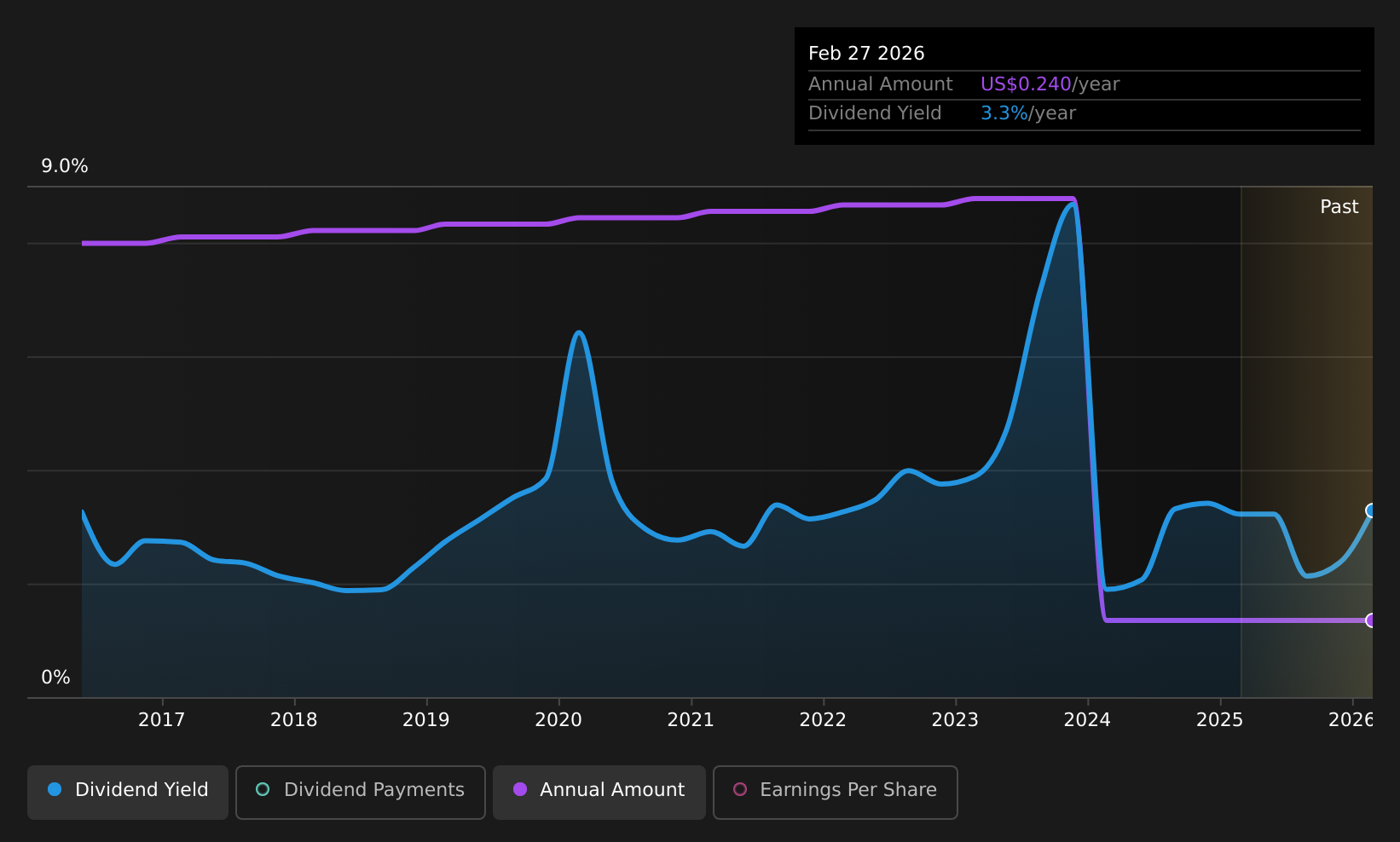Click the 2024 x-axis label
This screenshot has height=842, width=1400.
point(1087,720)
